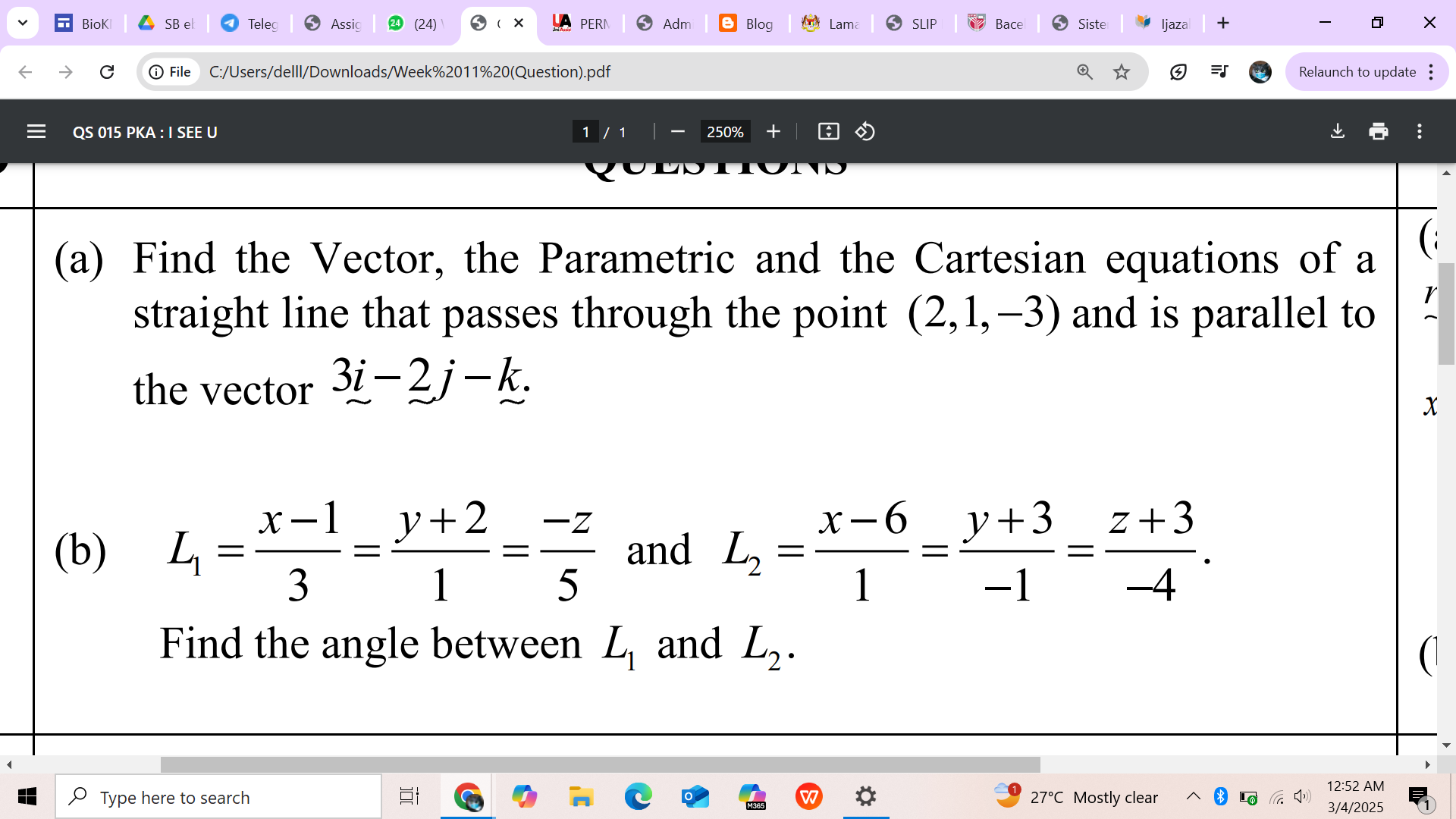Select the fit-to-page icon
Viewport: 1456px width, 819px height.
coord(829,131)
